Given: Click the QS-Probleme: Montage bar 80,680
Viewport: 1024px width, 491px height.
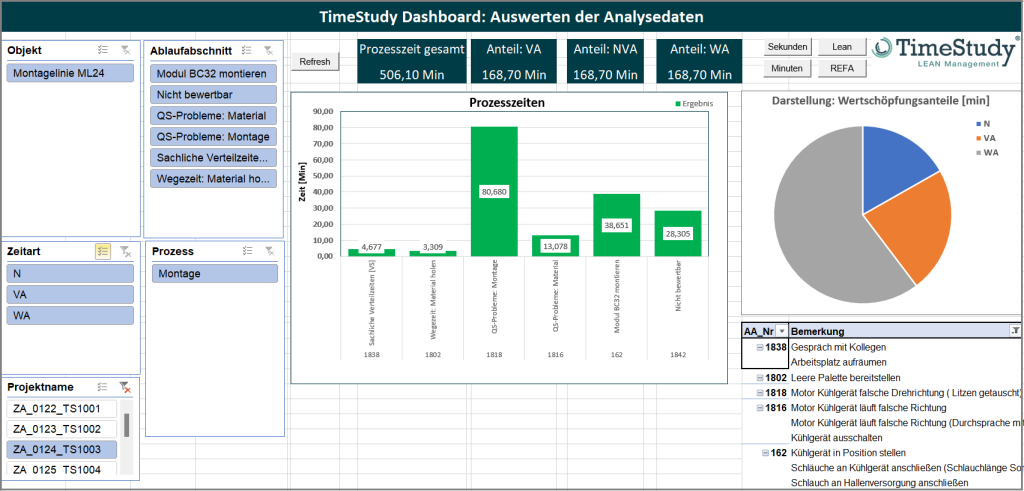Looking at the screenshot, I should point(494,191).
